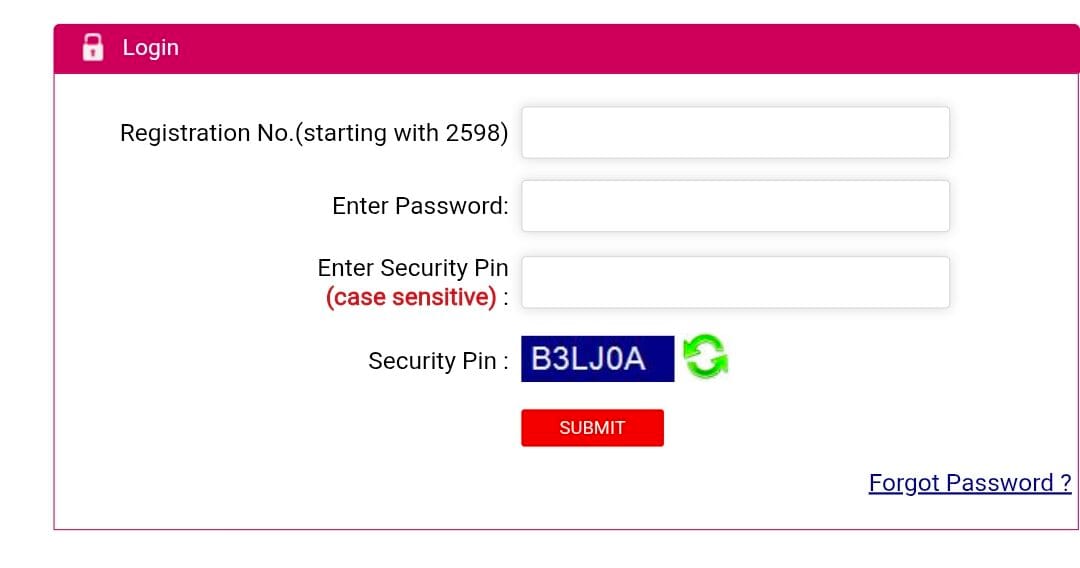Click the question mark after Forgot Password

[1065, 483]
